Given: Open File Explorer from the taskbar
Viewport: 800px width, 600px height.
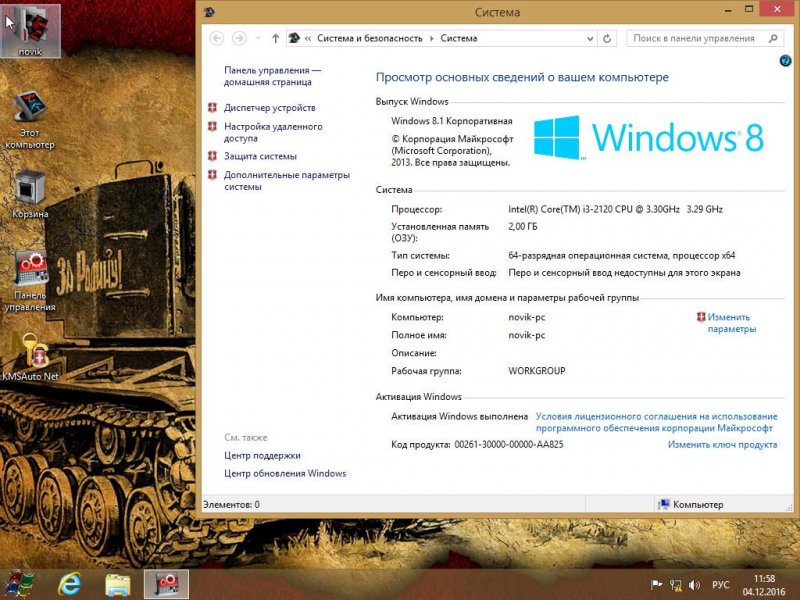Looking at the screenshot, I should 117,585.
